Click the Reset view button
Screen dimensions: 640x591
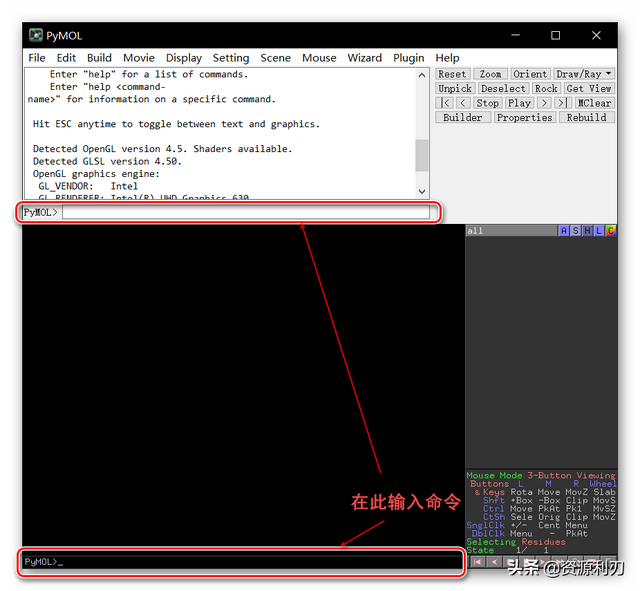452,74
